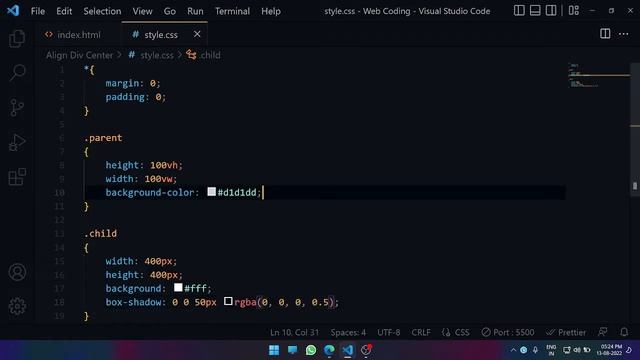
Task: Click line number 10 in gutter
Action: tap(59, 193)
